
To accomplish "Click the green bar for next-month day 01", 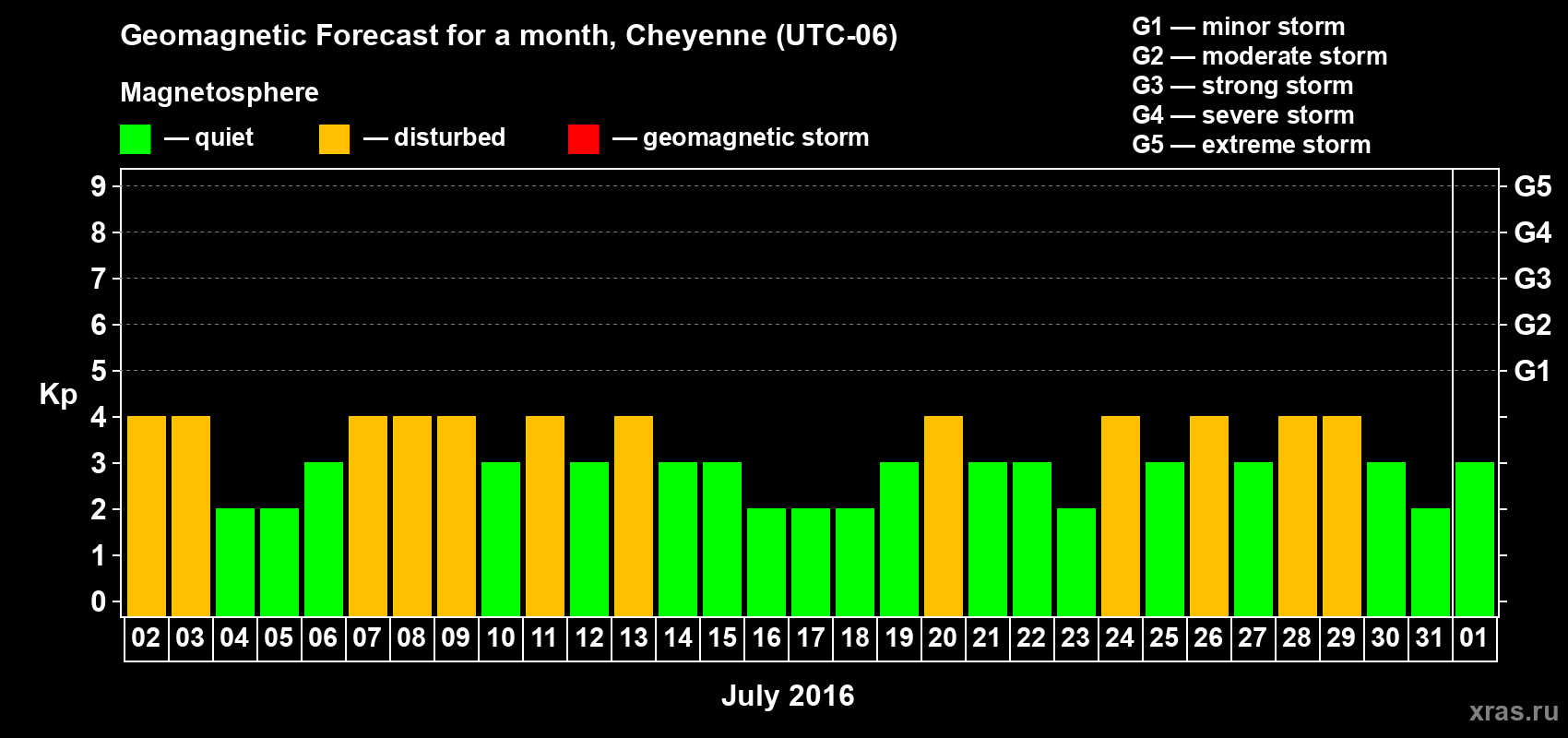I will pyautogui.click(x=1475, y=539).
